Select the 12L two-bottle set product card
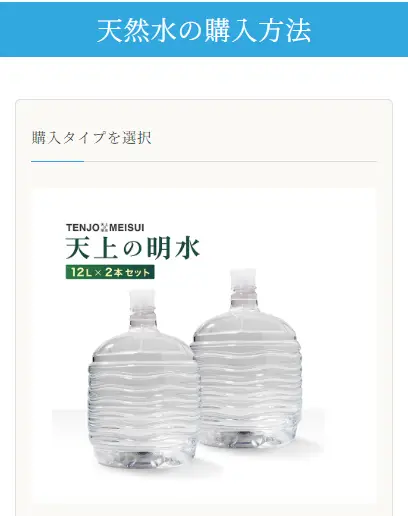408x516 pixels. click(204, 345)
